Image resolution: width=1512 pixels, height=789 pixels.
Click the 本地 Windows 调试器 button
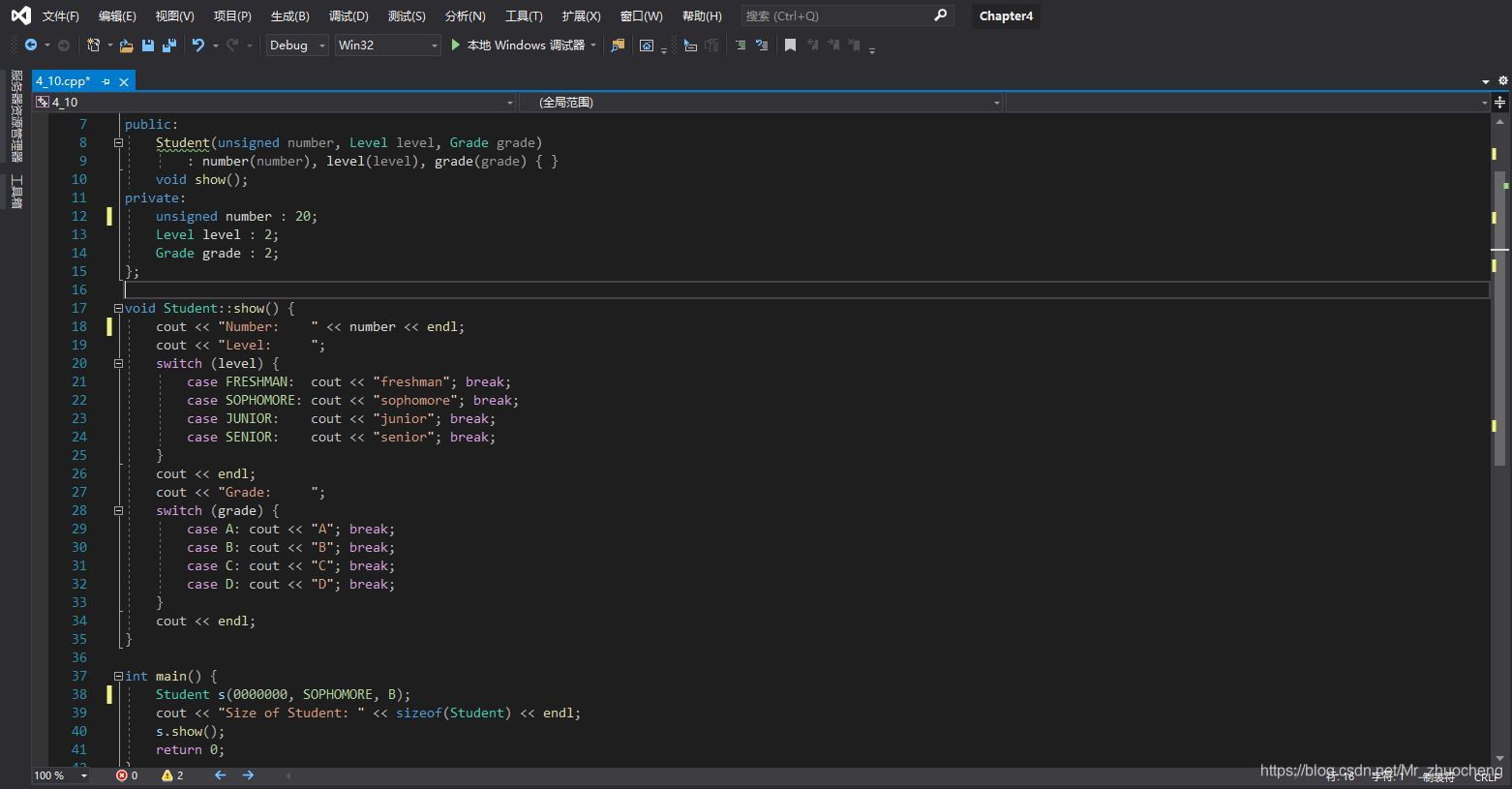pos(526,45)
